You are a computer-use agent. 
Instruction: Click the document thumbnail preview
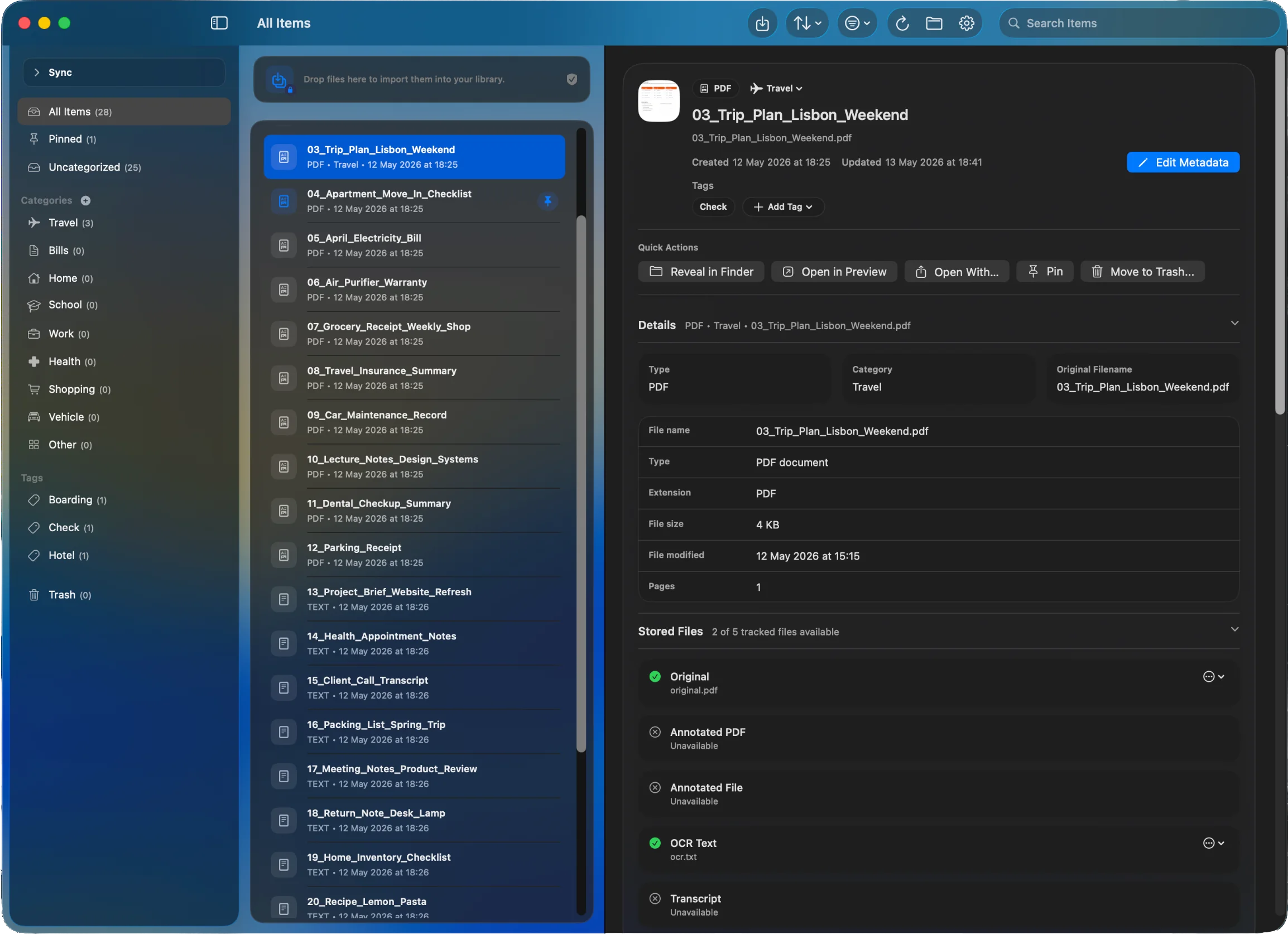point(659,101)
